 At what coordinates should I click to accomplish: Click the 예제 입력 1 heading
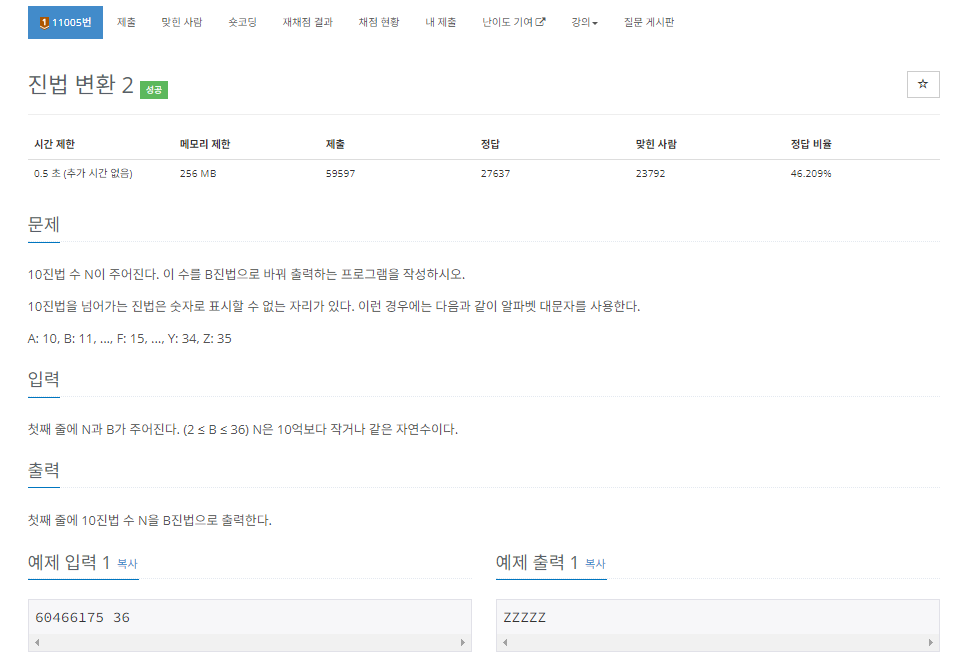point(69,563)
